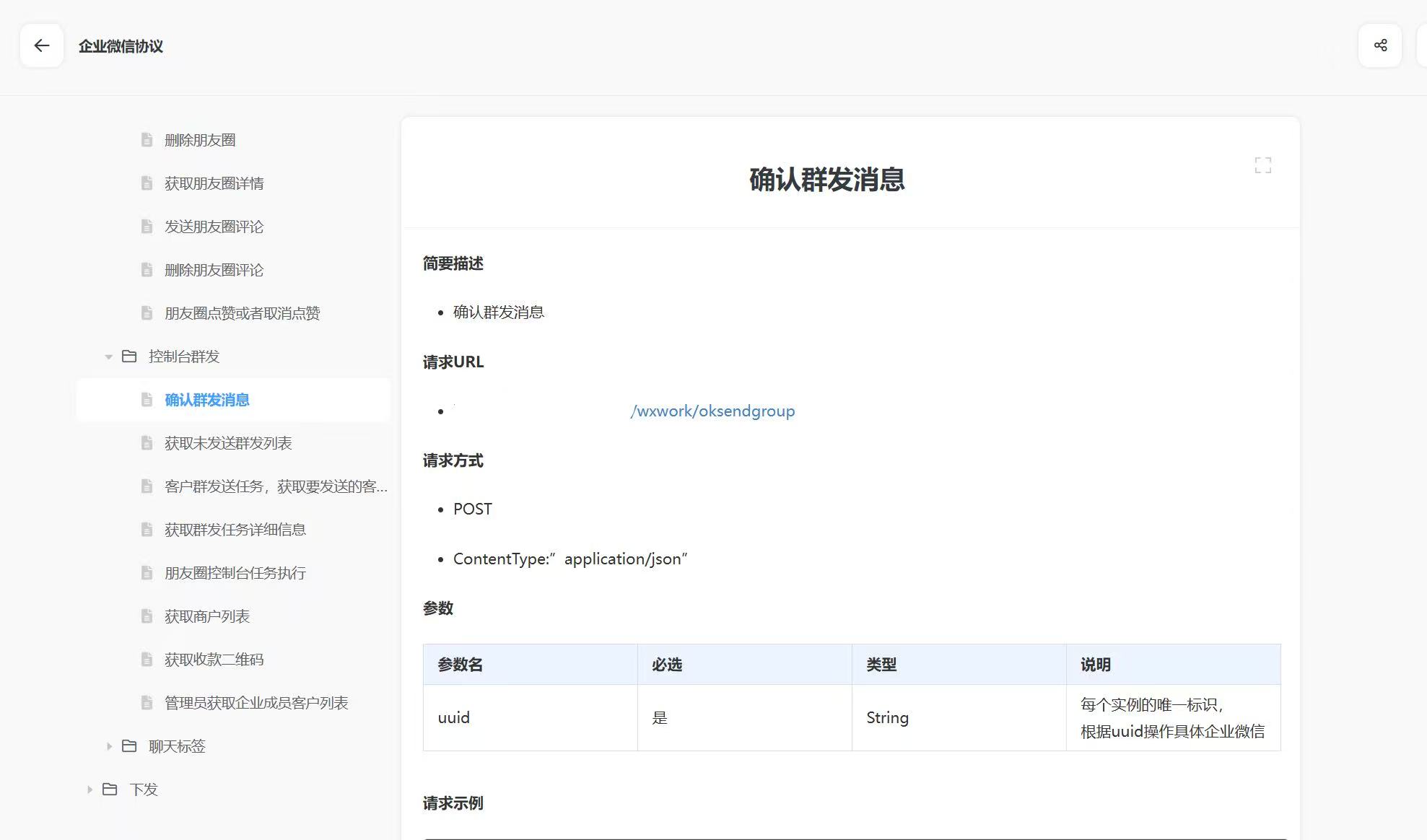This screenshot has width=1427, height=840.
Task: Select 确认群发消息 in sidebar
Action: 207,400
